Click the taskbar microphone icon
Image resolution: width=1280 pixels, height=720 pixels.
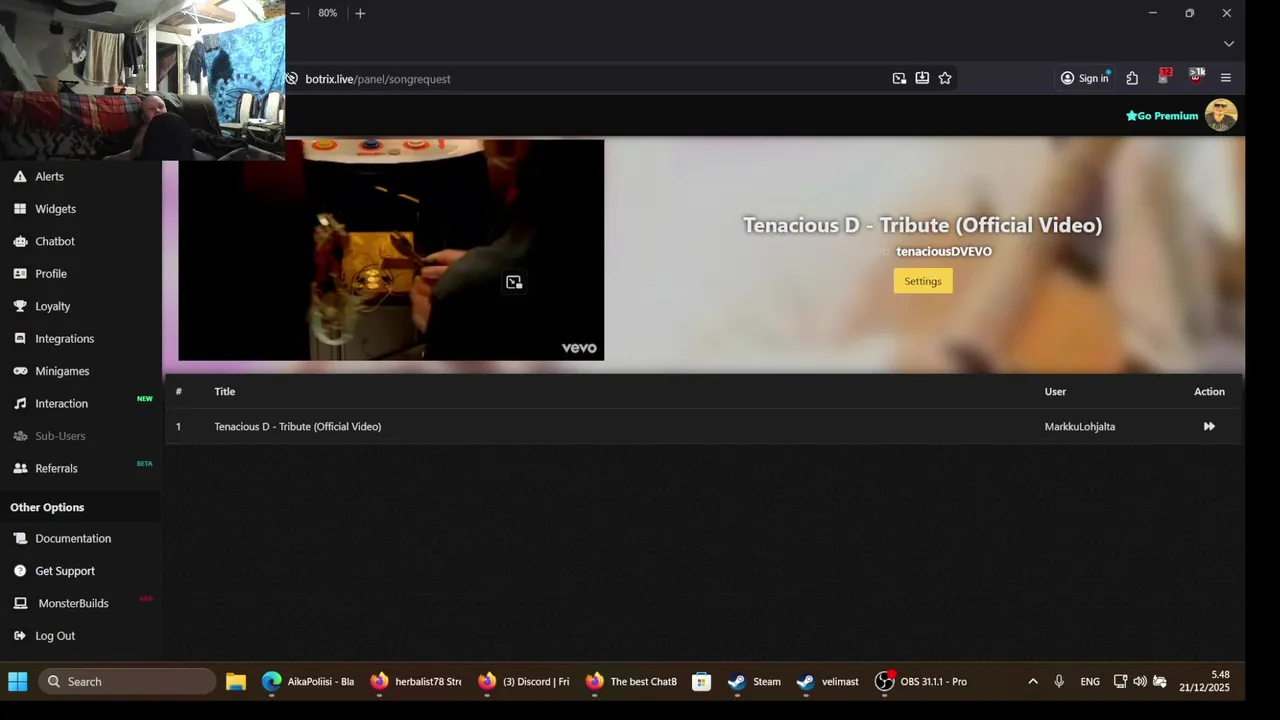[x=1059, y=681]
